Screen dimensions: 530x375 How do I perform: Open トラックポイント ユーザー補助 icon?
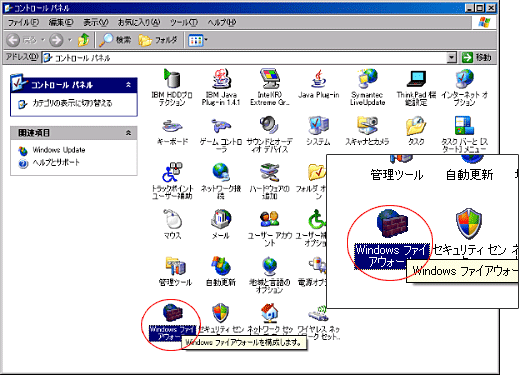pos(172,172)
